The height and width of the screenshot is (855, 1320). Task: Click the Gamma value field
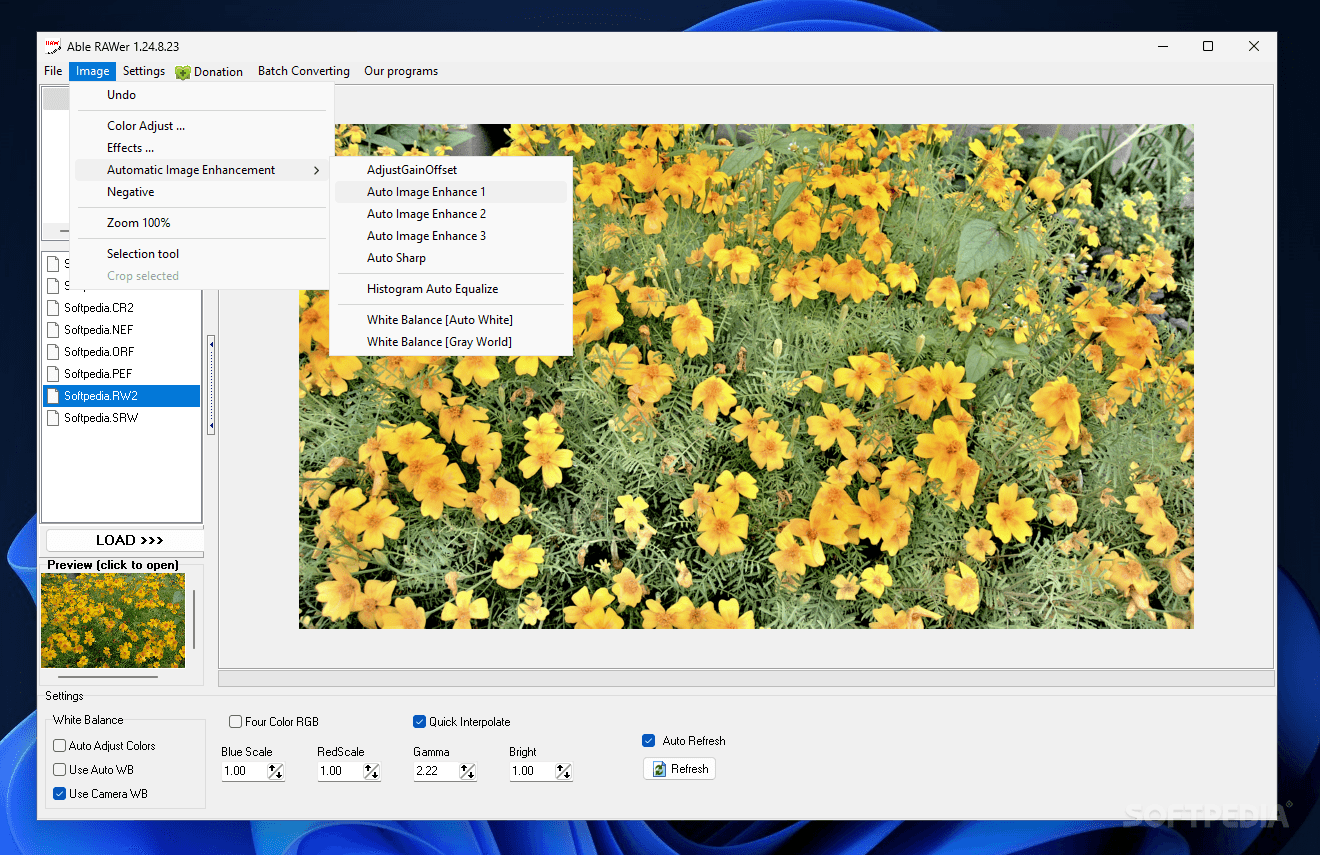tap(435, 771)
